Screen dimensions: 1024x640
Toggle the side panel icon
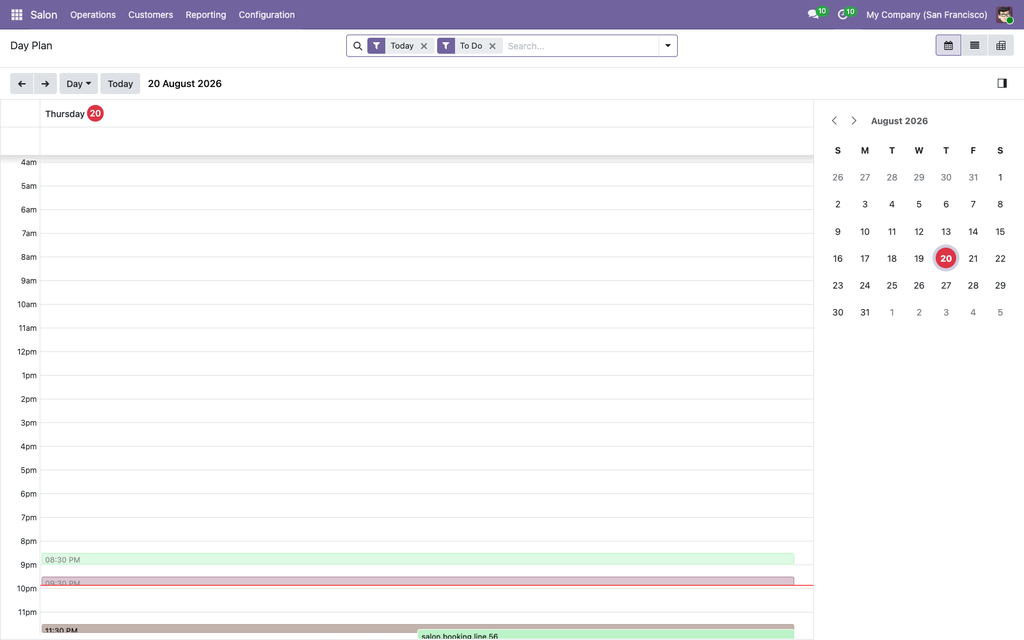(1002, 83)
